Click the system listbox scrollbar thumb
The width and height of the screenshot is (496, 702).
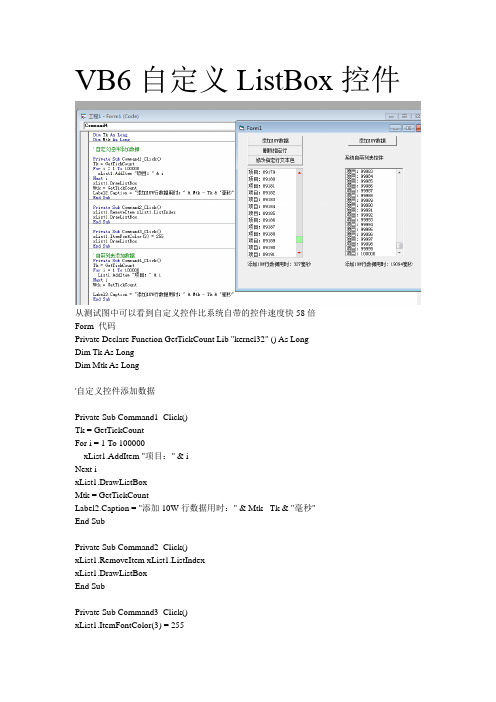tap(399, 245)
